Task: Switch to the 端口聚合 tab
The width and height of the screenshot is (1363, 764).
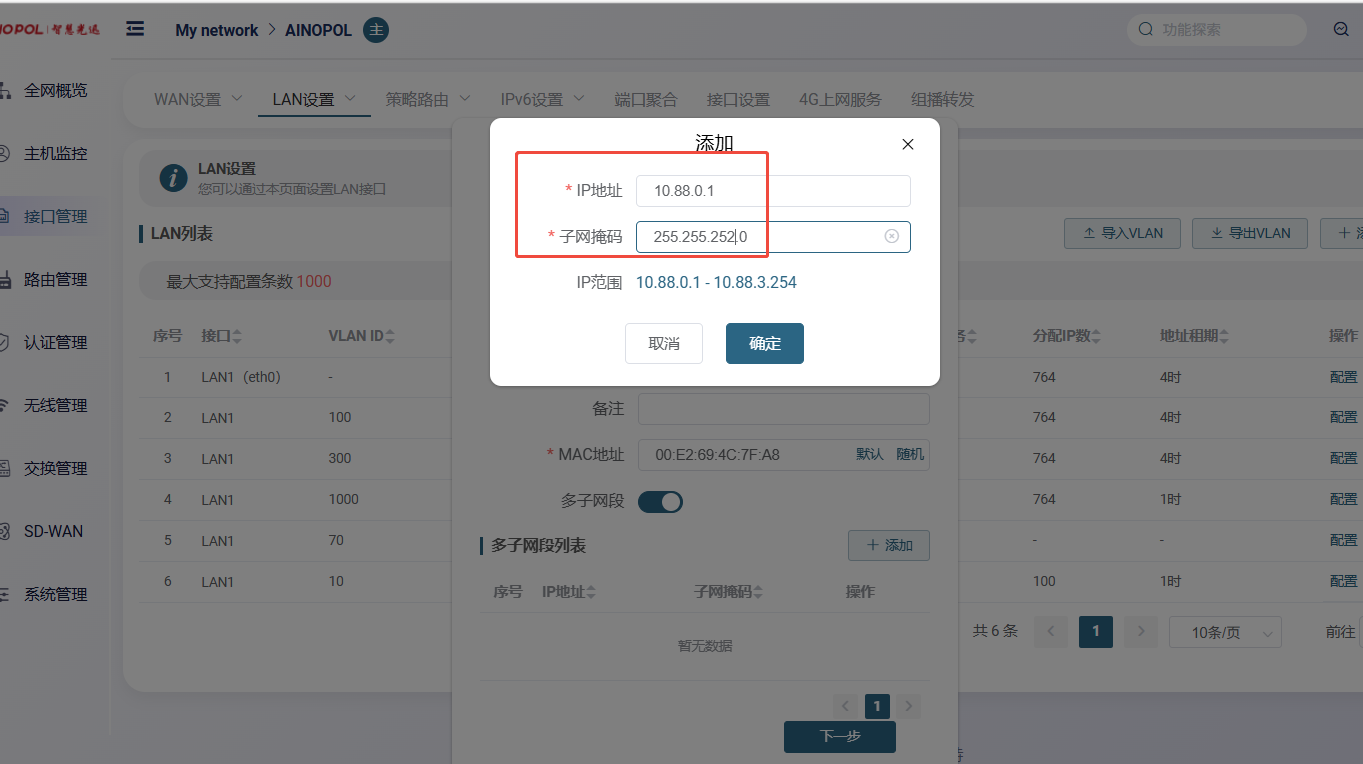Action: click(x=645, y=100)
